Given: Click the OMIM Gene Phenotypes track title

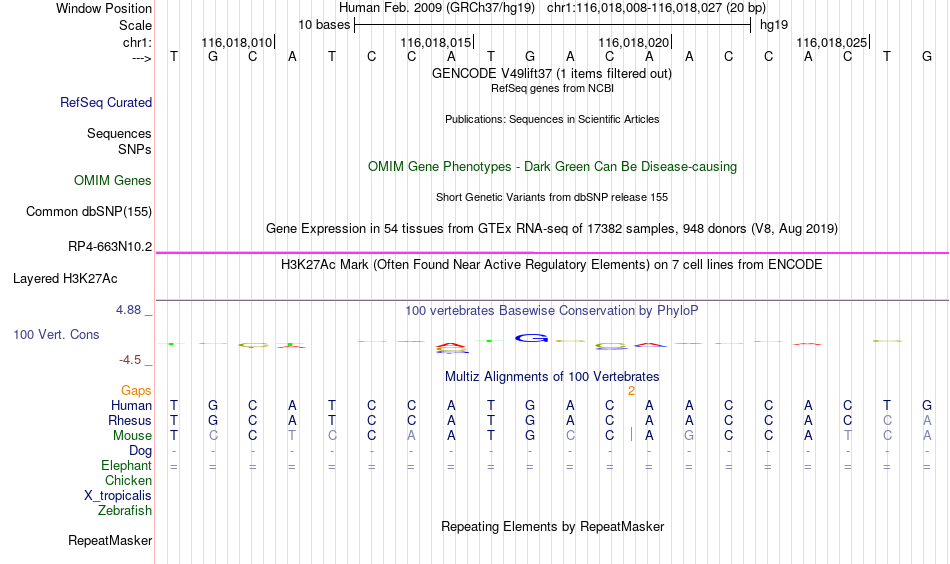Looking at the screenshot, I should tap(553, 167).
